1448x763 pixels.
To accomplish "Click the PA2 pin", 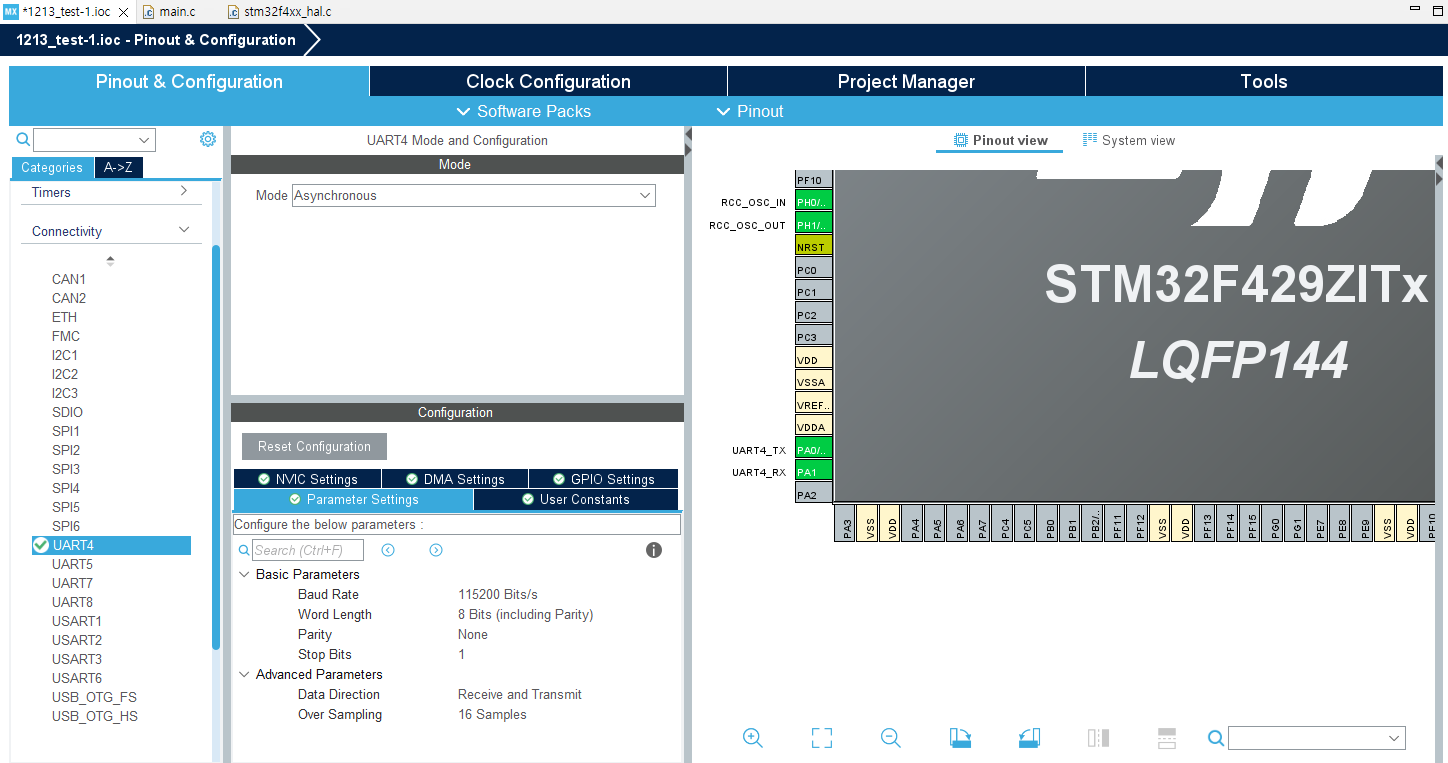I will tap(813, 495).
